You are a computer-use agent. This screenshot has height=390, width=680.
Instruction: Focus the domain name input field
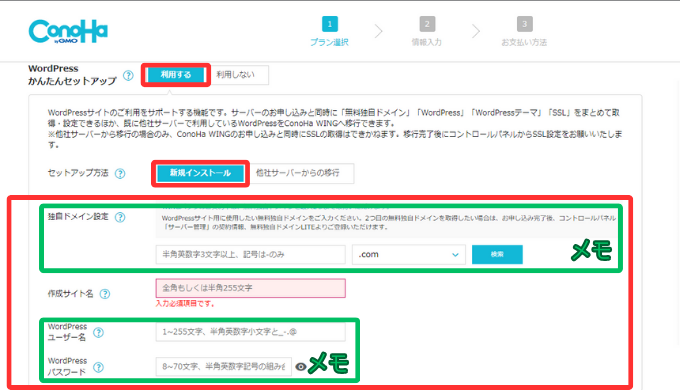point(251,255)
